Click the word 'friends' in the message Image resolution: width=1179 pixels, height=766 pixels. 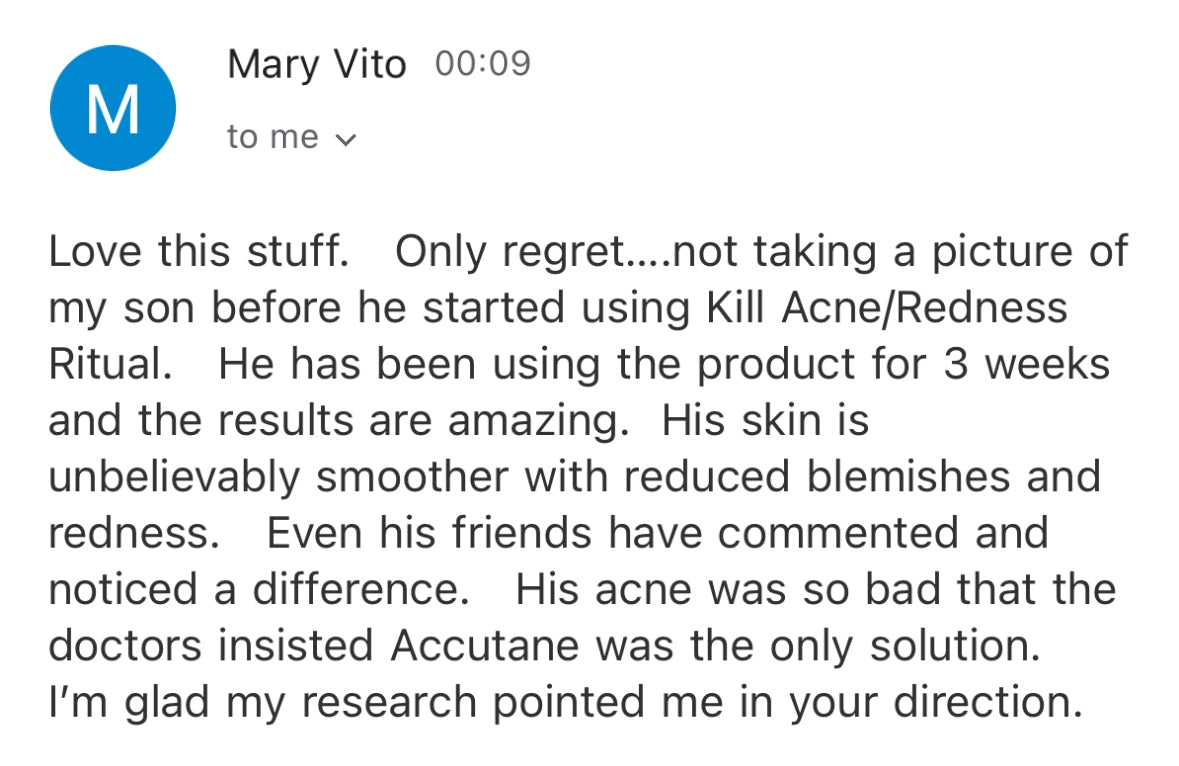click(522, 533)
